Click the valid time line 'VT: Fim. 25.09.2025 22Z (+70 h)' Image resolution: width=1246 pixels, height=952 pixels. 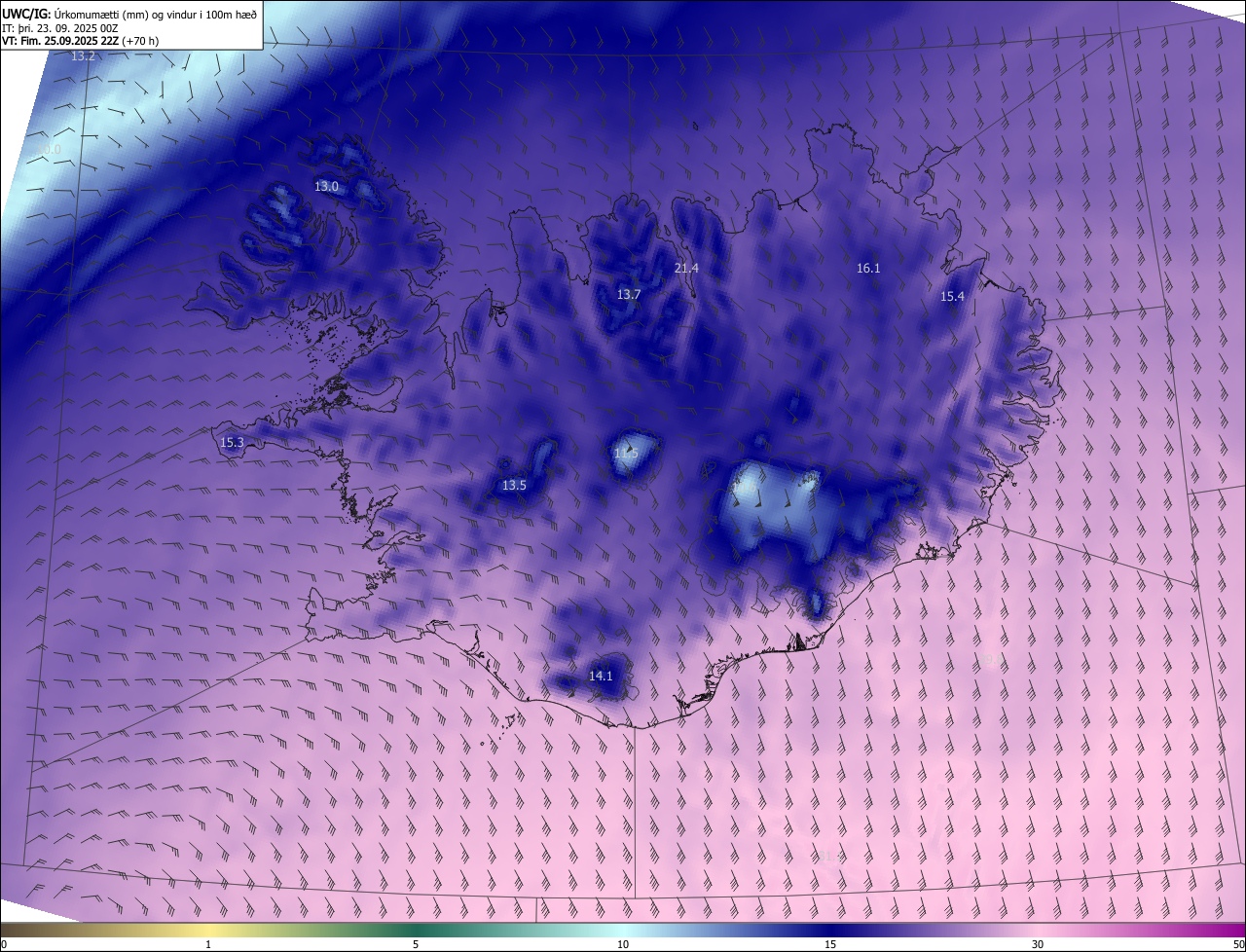pos(81,41)
